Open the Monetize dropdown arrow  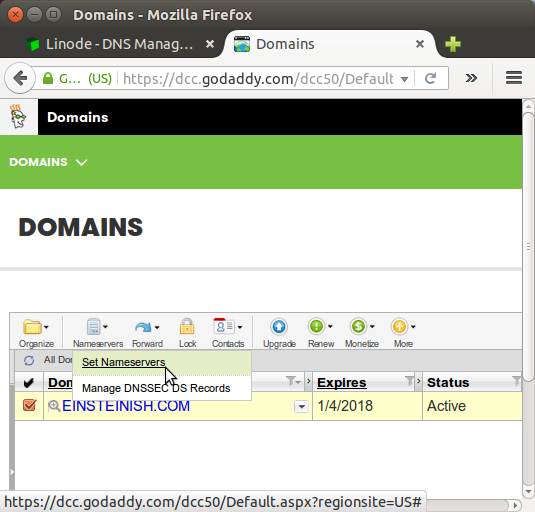point(372,327)
